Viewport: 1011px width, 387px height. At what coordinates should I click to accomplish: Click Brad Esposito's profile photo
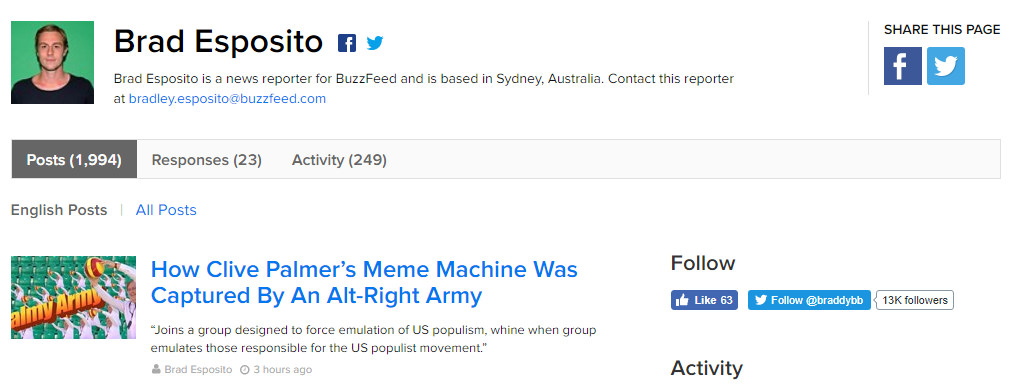point(52,63)
